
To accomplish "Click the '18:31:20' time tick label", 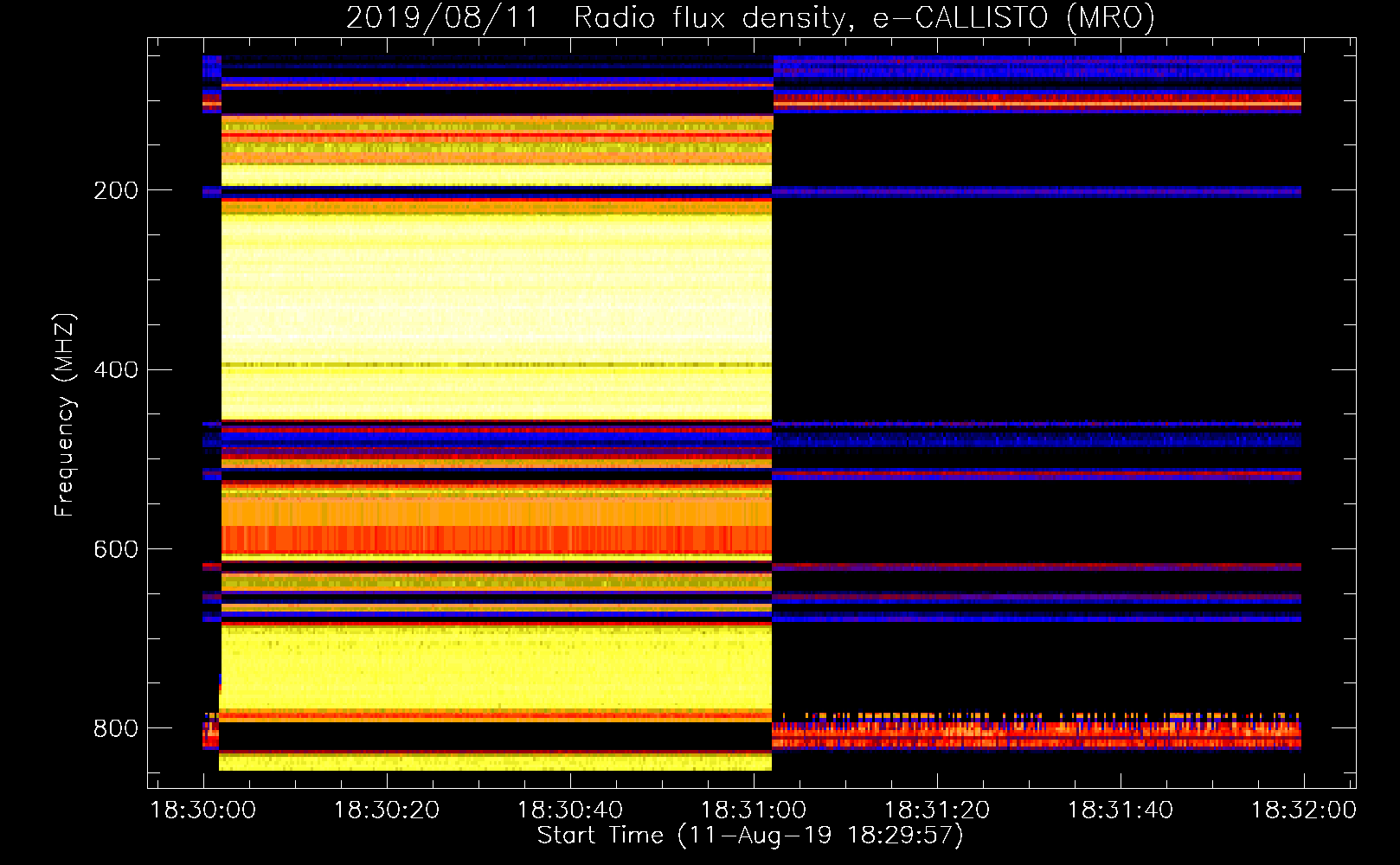I will pyautogui.click(x=937, y=811).
